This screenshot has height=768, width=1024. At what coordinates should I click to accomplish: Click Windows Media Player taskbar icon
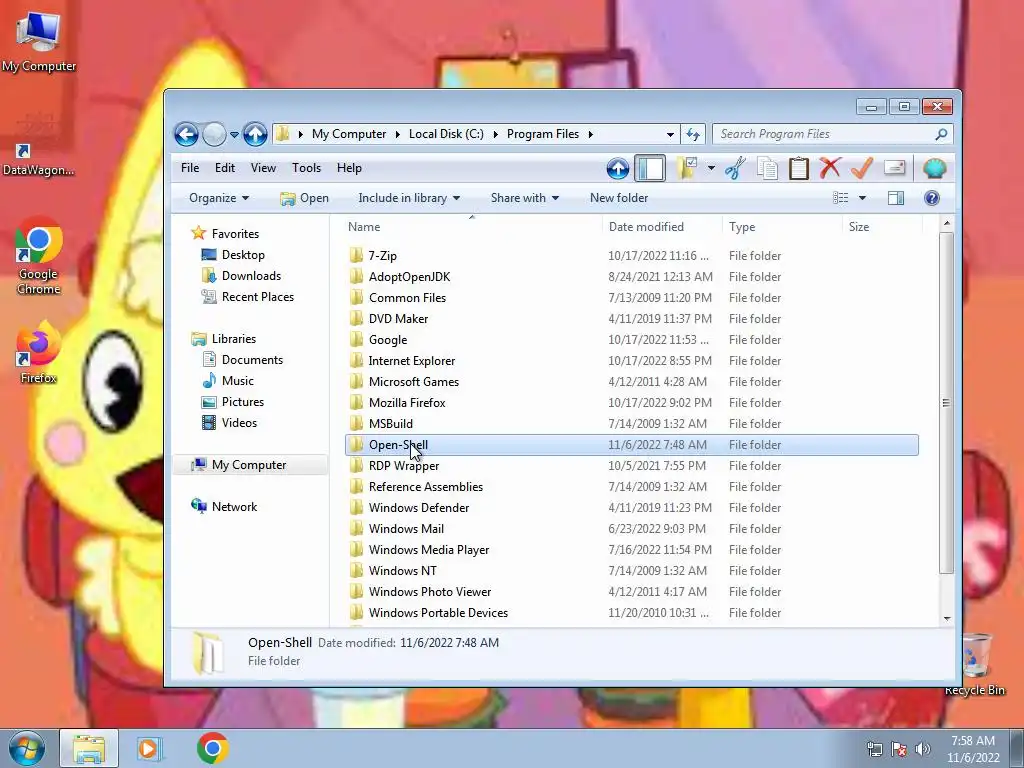point(149,748)
